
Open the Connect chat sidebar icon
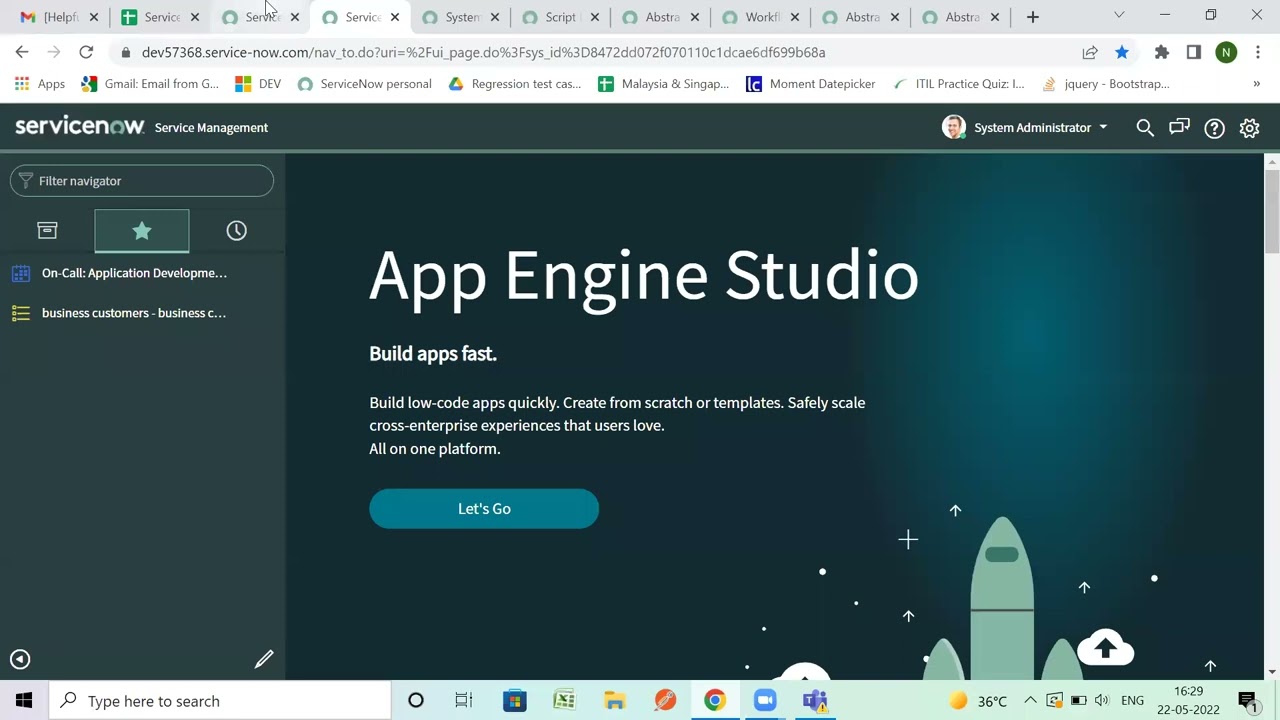pos(1179,128)
